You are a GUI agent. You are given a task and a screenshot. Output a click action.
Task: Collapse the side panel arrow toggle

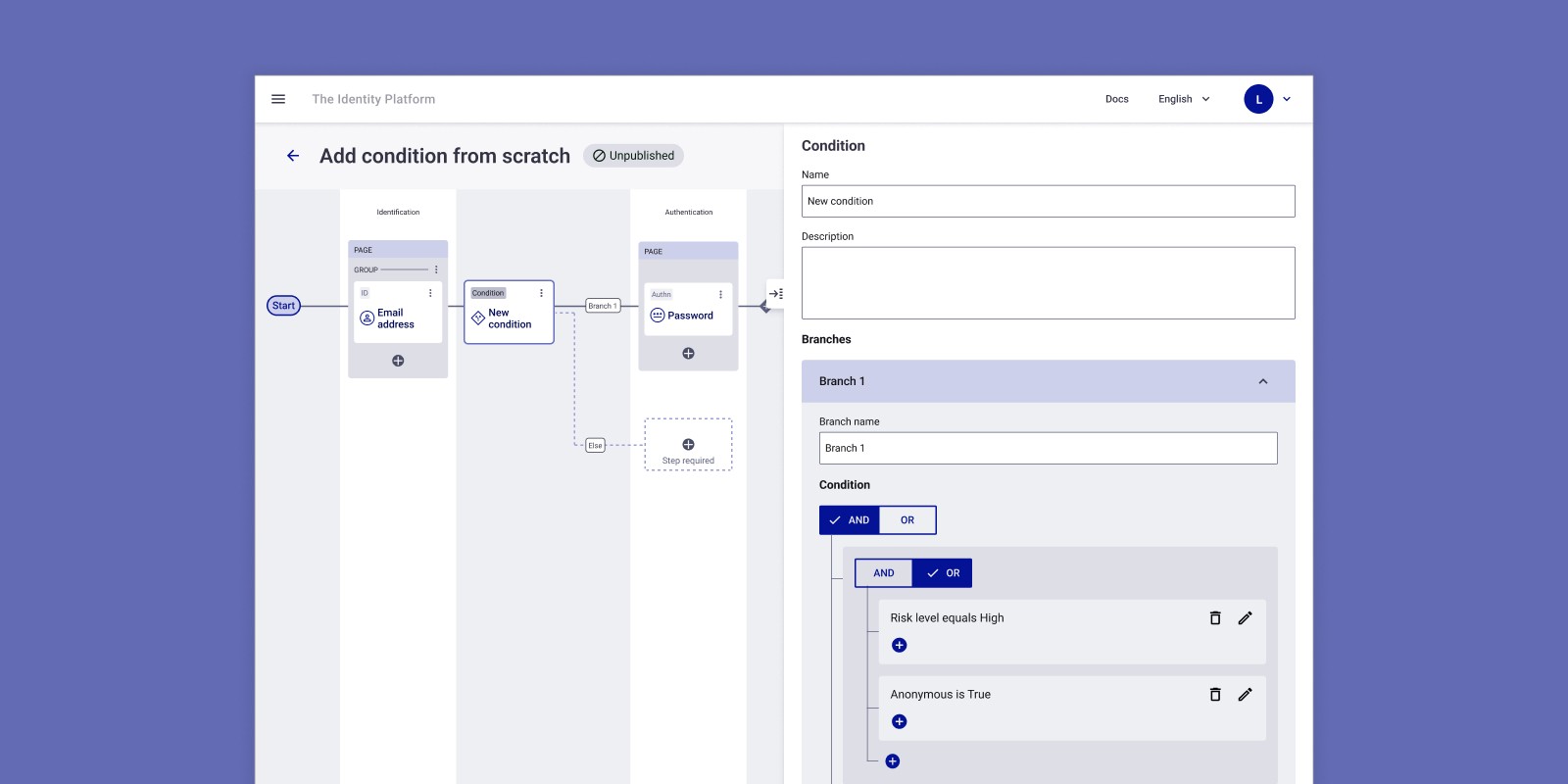point(775,294)
